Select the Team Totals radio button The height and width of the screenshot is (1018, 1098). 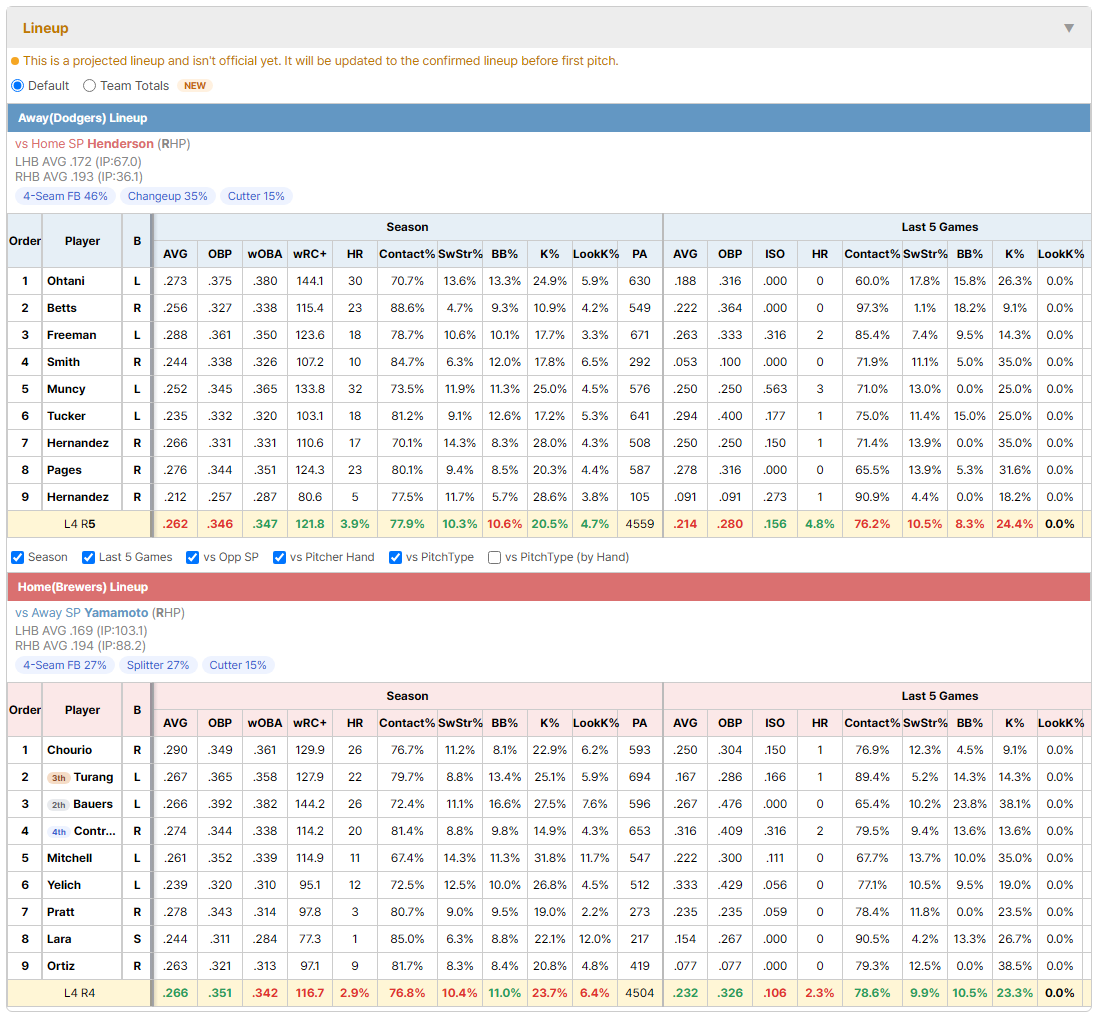89,85
